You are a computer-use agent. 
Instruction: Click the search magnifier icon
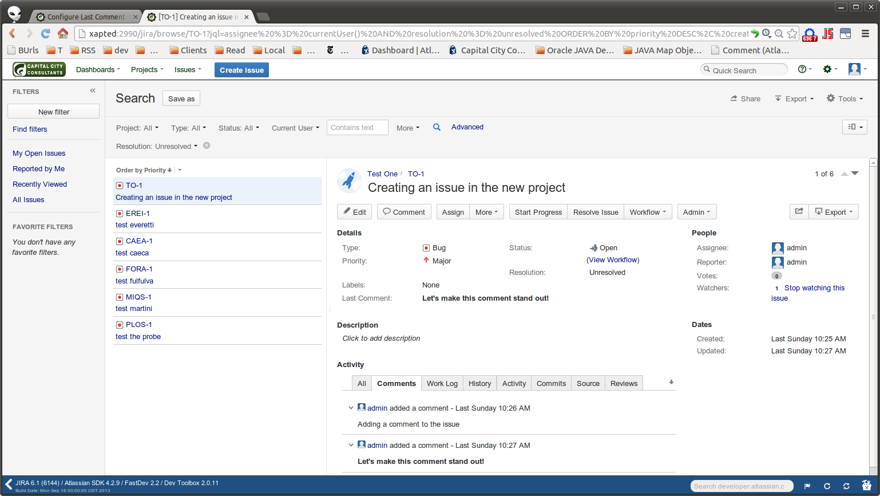pos(436,127)
